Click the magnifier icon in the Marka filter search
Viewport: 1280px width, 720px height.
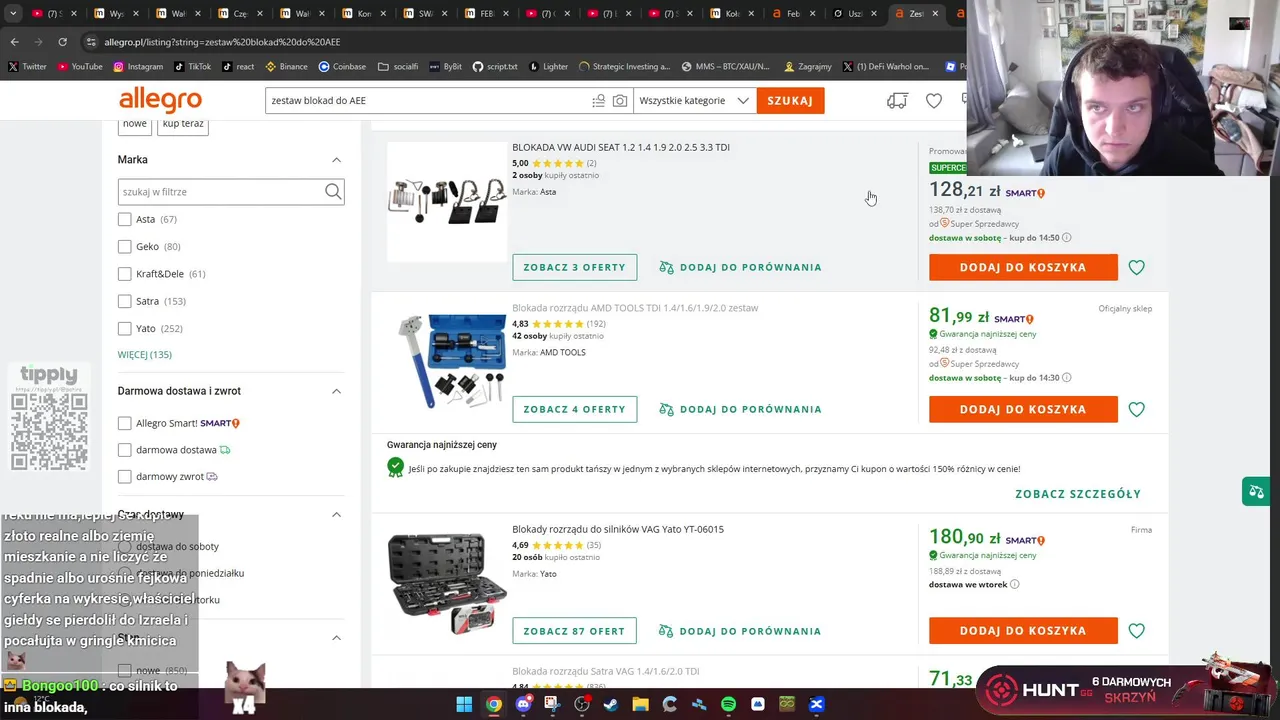coord(333,191)
